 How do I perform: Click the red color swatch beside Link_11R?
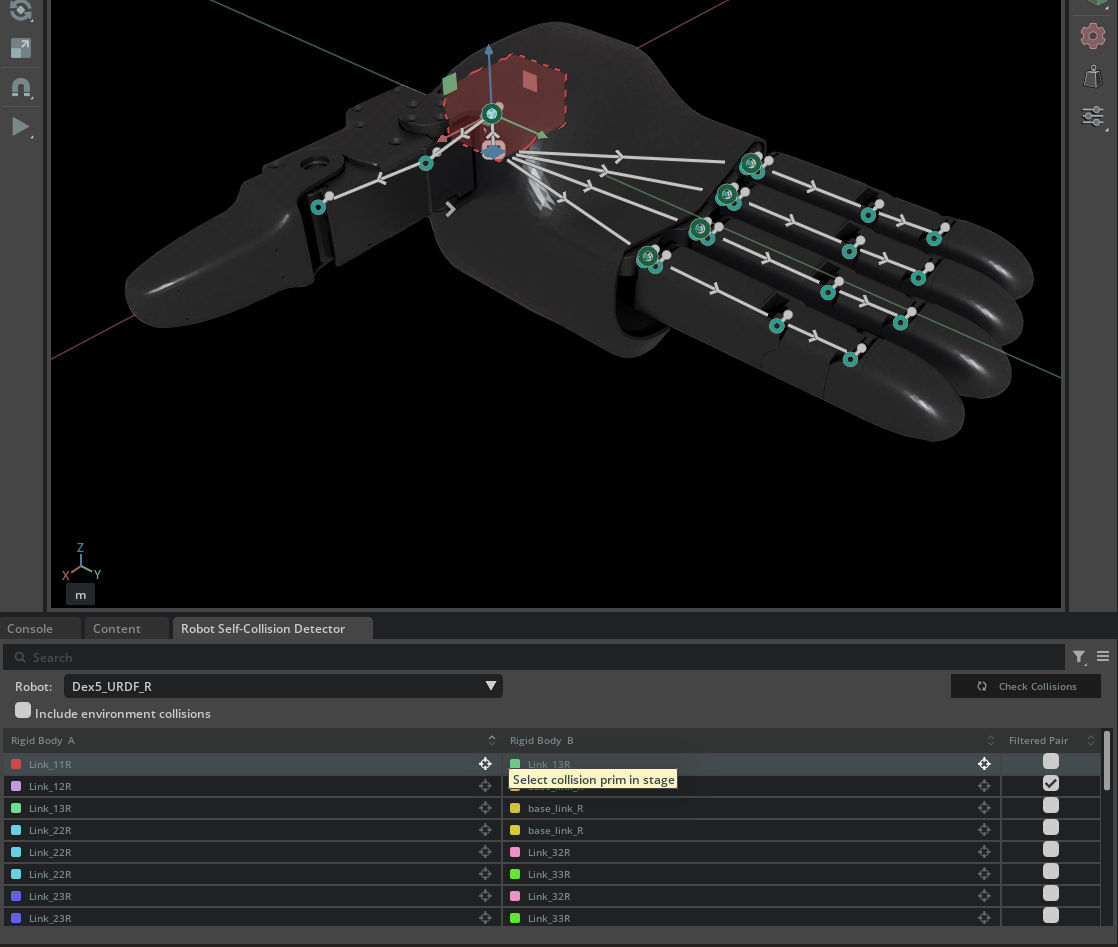(x=14, y=762)
